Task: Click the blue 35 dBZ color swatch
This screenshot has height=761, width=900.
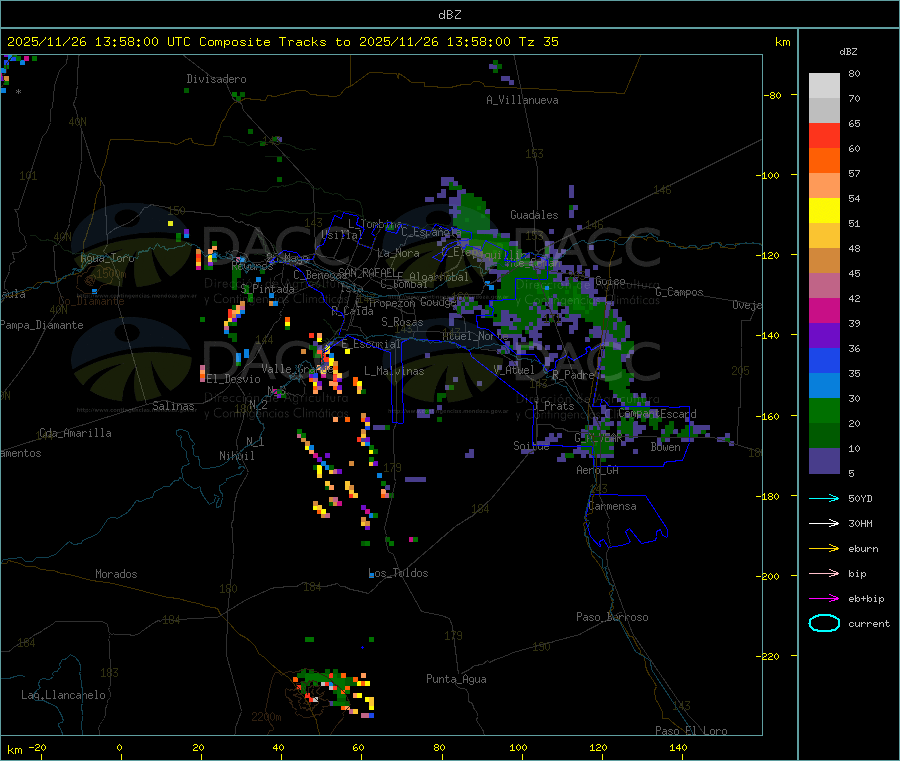Action: pyautogui.click(x=824, y=360)
